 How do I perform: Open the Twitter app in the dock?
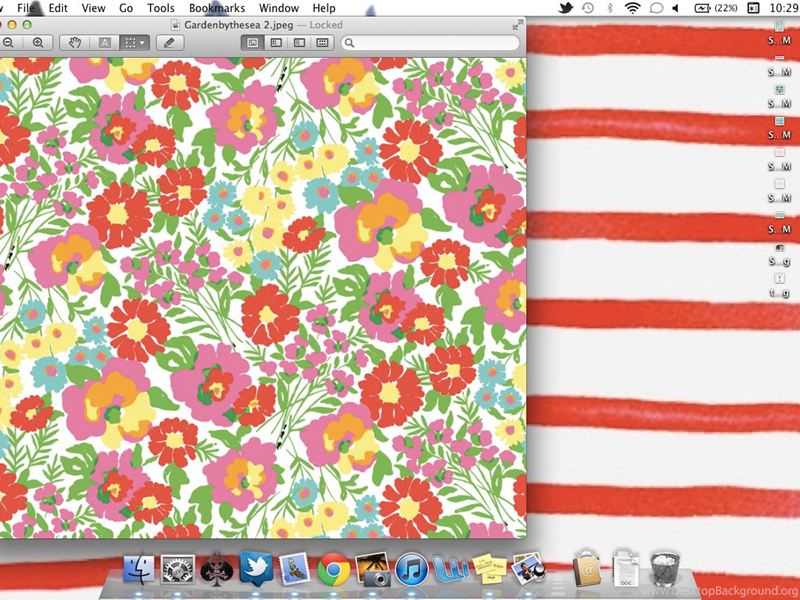[256, 570]
